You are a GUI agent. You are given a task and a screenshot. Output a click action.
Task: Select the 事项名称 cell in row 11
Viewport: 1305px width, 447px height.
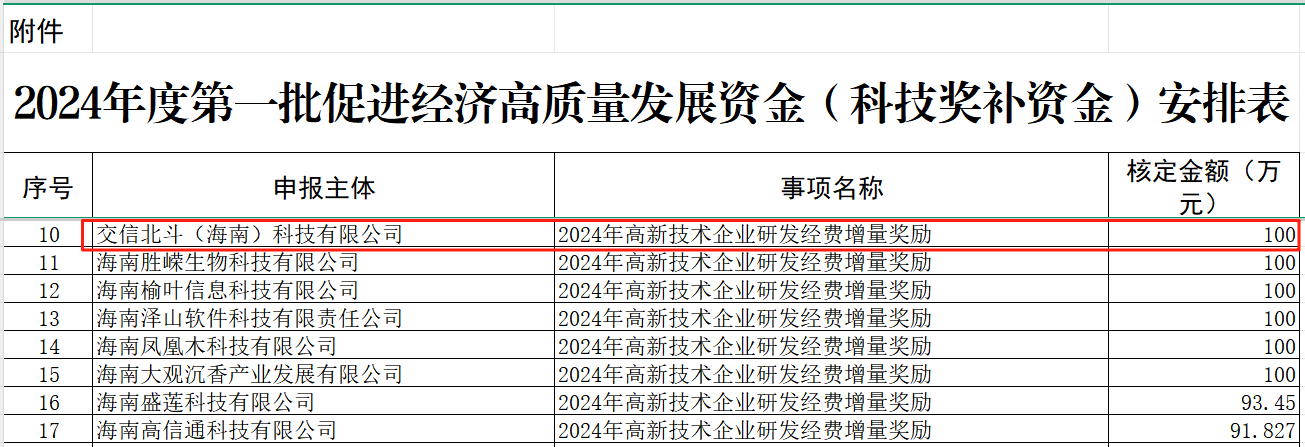(831, 263)
